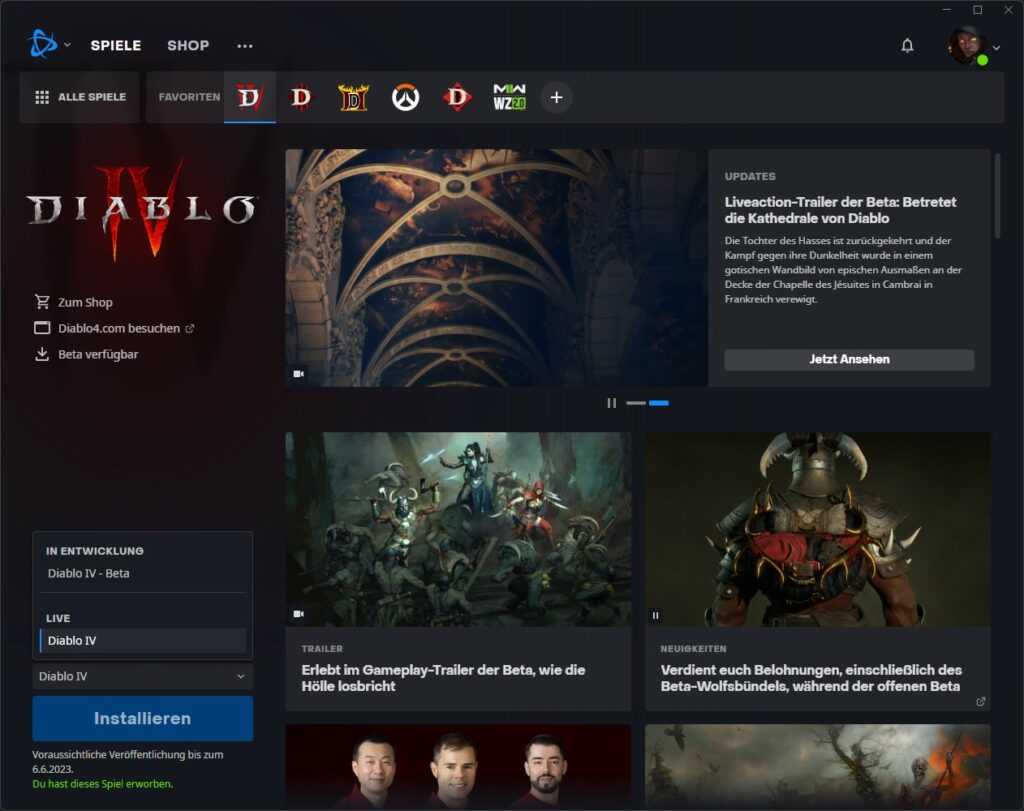Open the news thumbnail showing three men

[x=458, y=766]
